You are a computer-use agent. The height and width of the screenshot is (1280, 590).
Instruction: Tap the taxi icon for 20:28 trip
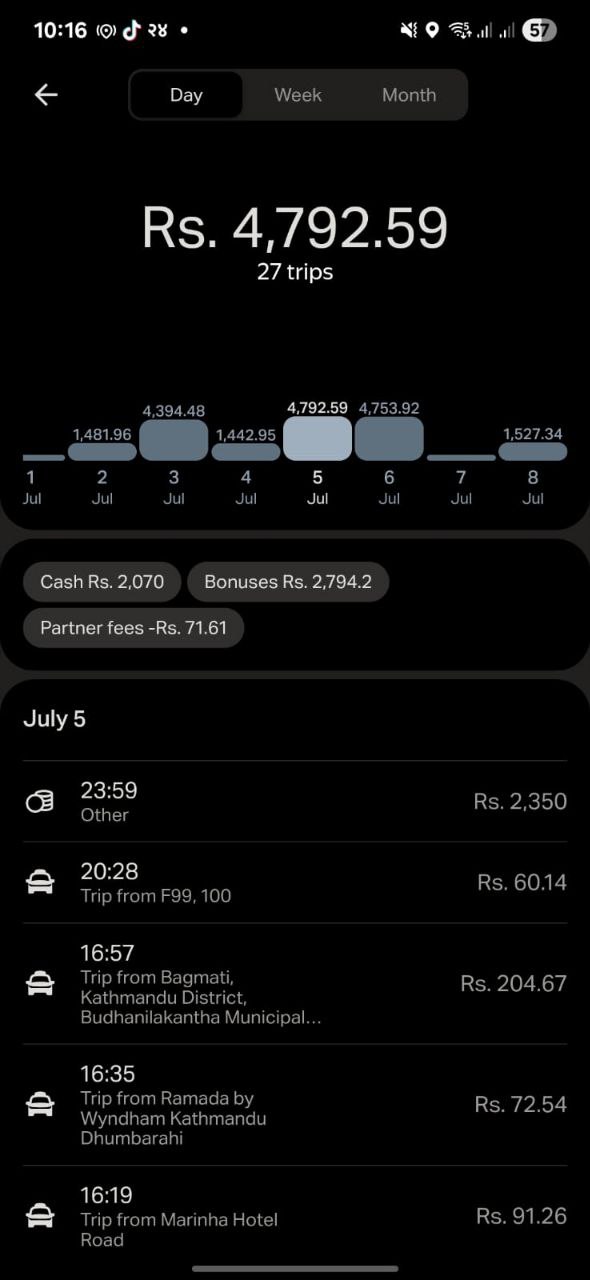pyautogui.click(x=40, y=882)
